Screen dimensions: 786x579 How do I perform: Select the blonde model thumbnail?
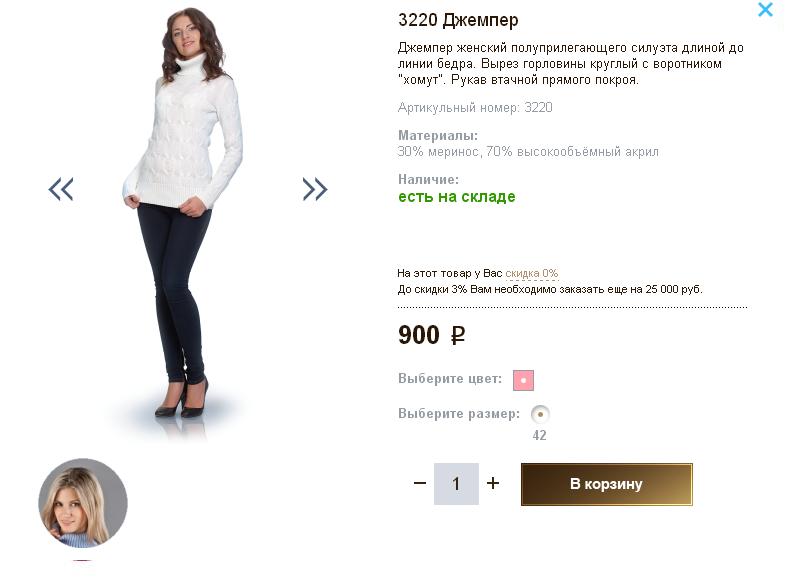[x=83, y=503]
